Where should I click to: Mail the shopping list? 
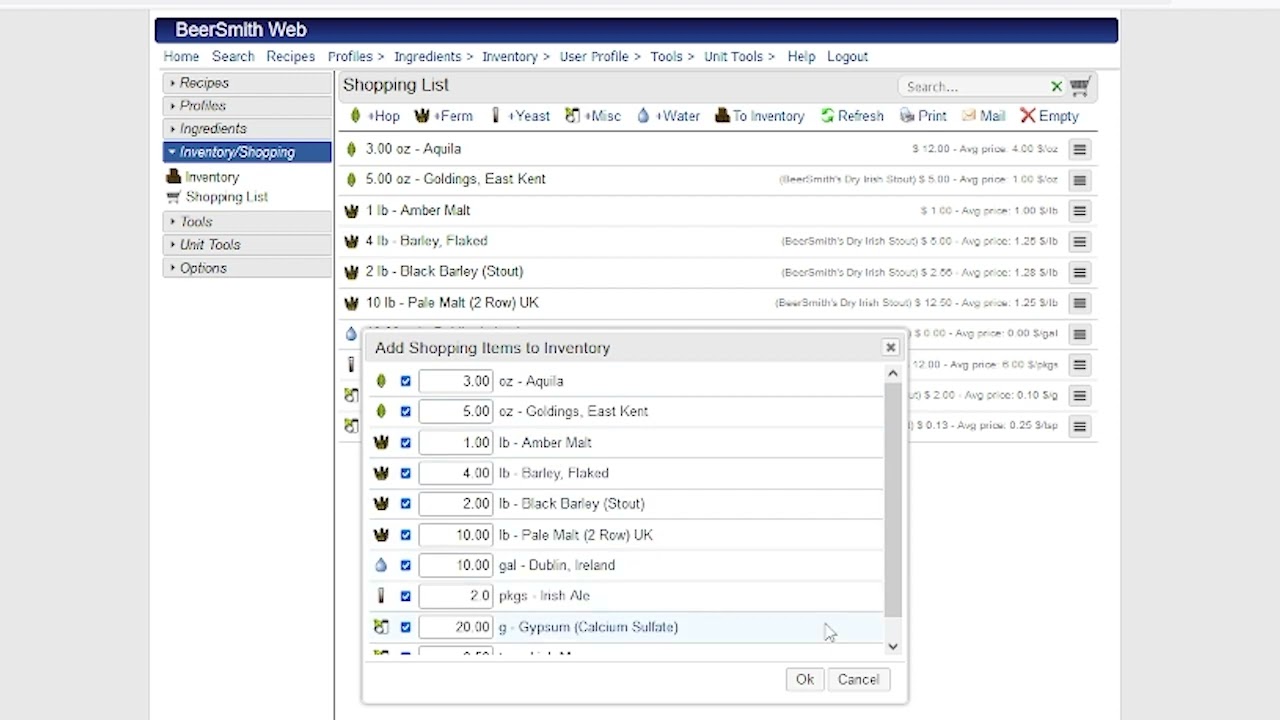(983, 116)
